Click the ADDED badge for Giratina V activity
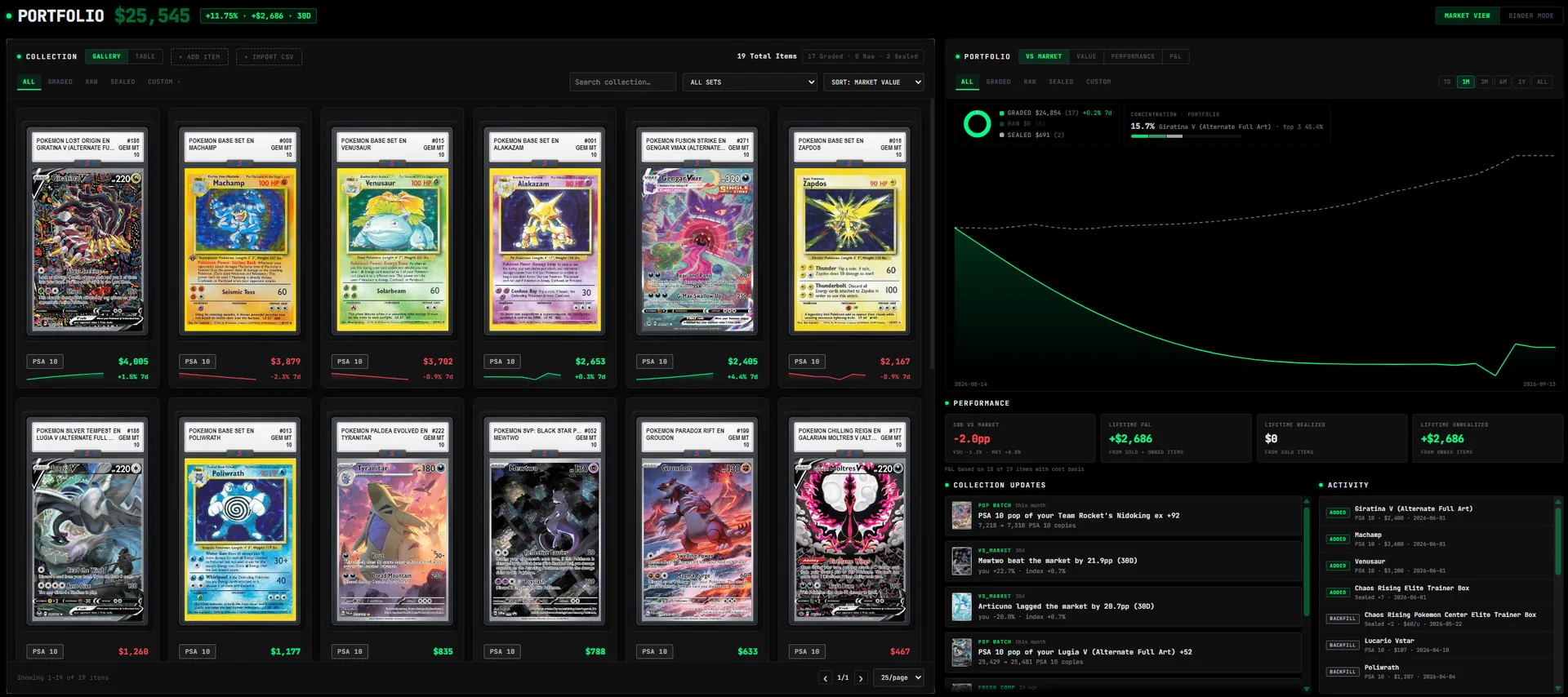Viewport: 1568px width, 697px height. (1338, 513)
